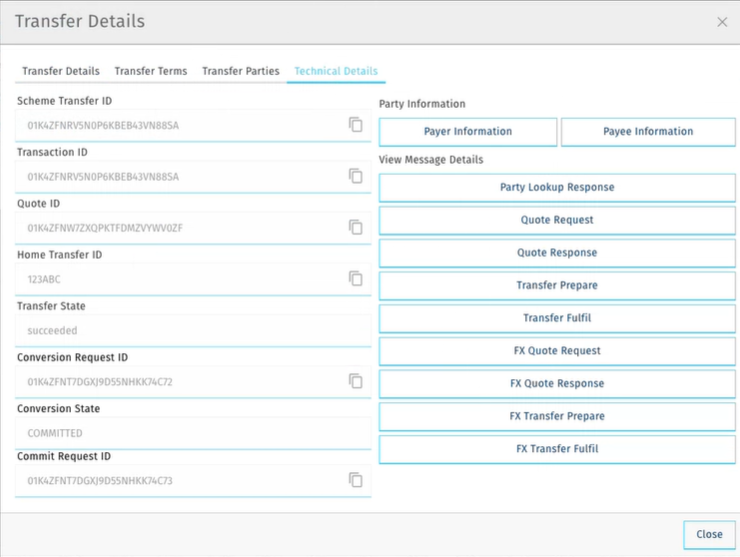Copy the Conversion Request ID
This screenshot has height=557, width=740.
[x=355, y=381]
